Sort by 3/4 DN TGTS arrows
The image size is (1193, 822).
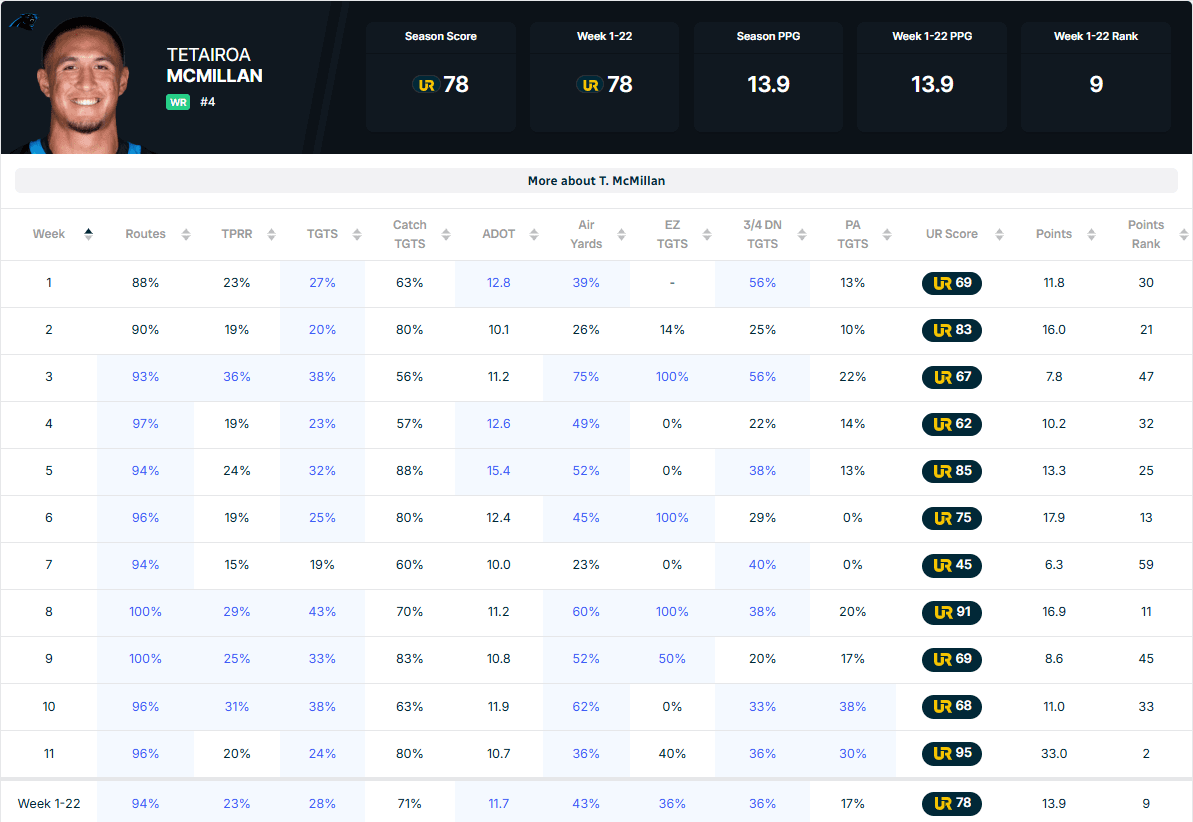coord(799,234)
